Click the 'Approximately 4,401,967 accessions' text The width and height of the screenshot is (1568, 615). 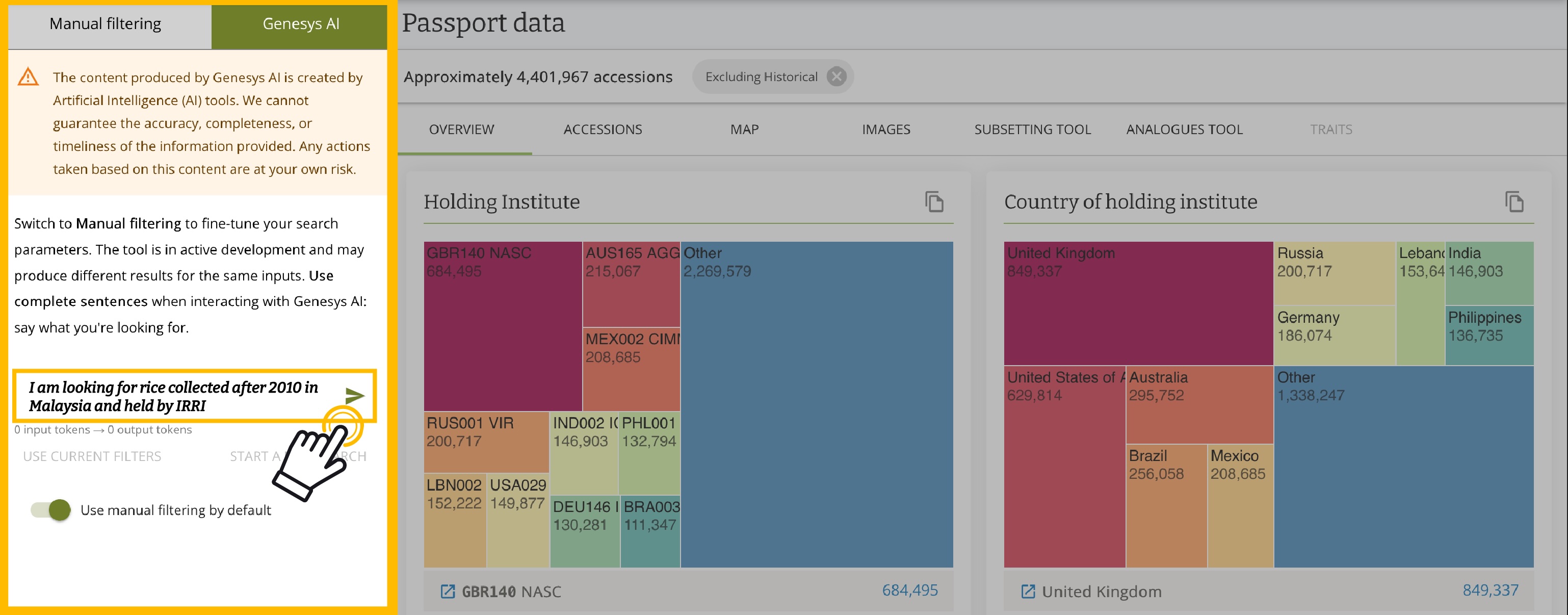(537, 76)
